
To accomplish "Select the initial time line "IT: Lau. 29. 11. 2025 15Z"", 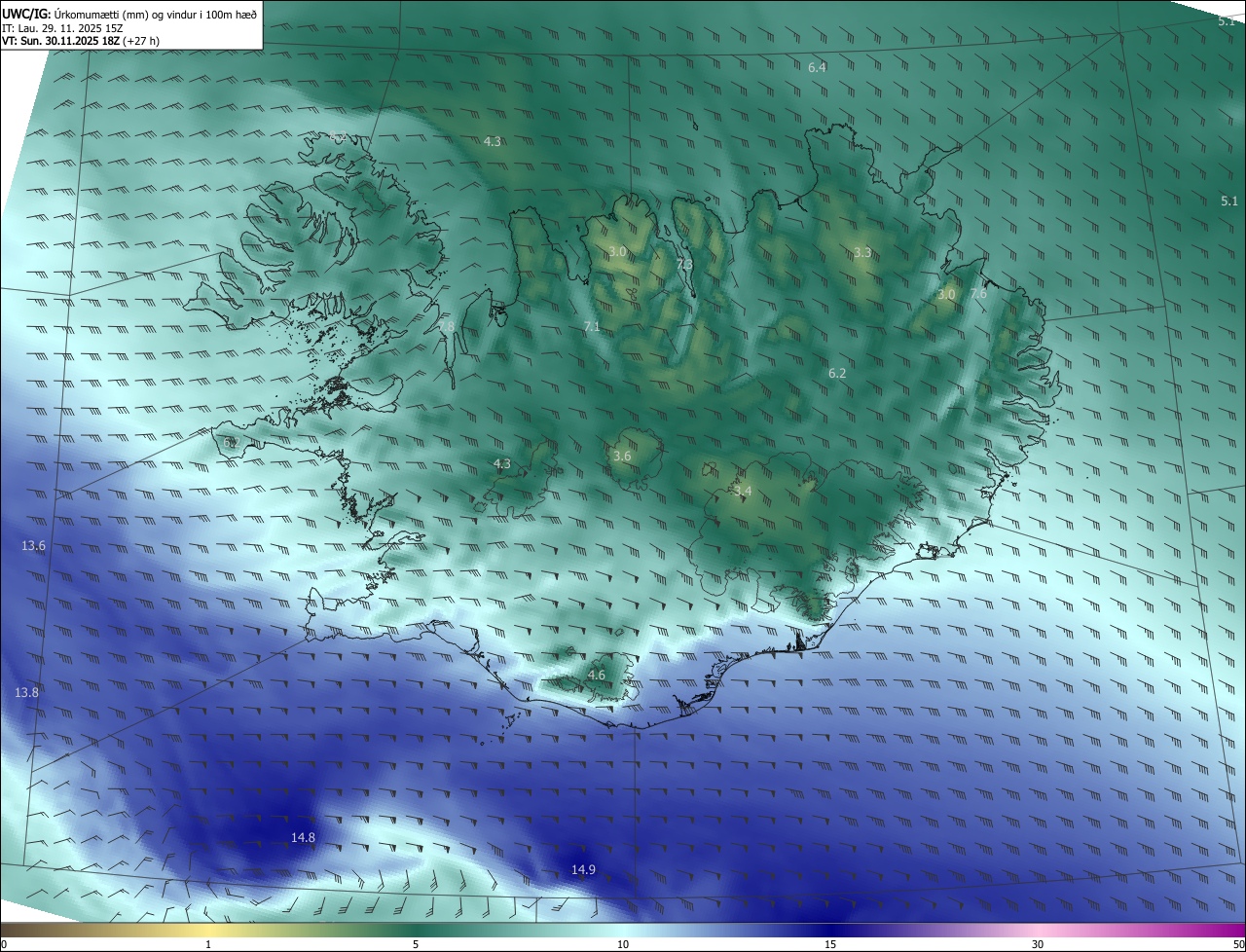I will (62, 28).
